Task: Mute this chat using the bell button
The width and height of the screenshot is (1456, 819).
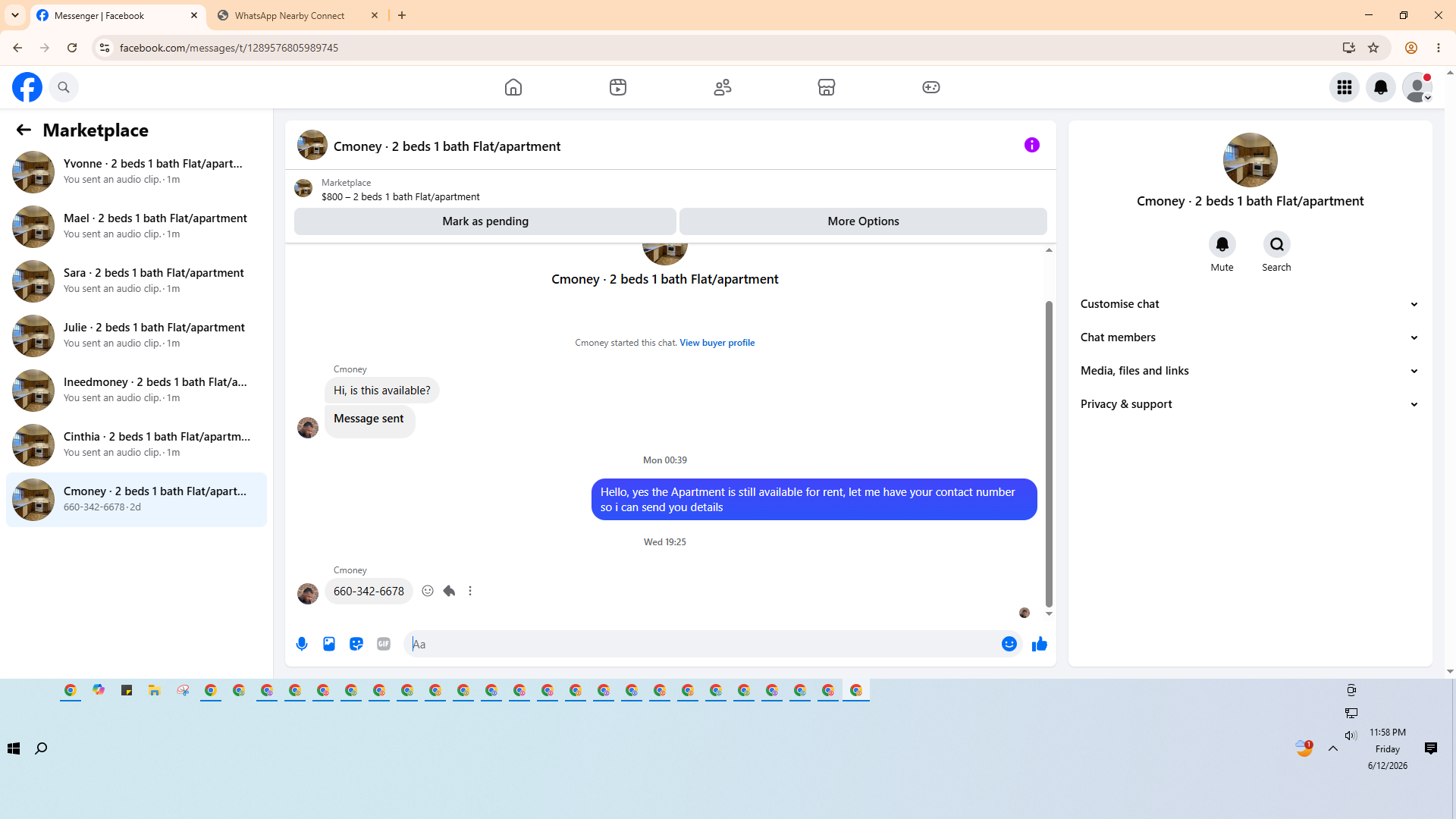Action: coord(1222,244)
